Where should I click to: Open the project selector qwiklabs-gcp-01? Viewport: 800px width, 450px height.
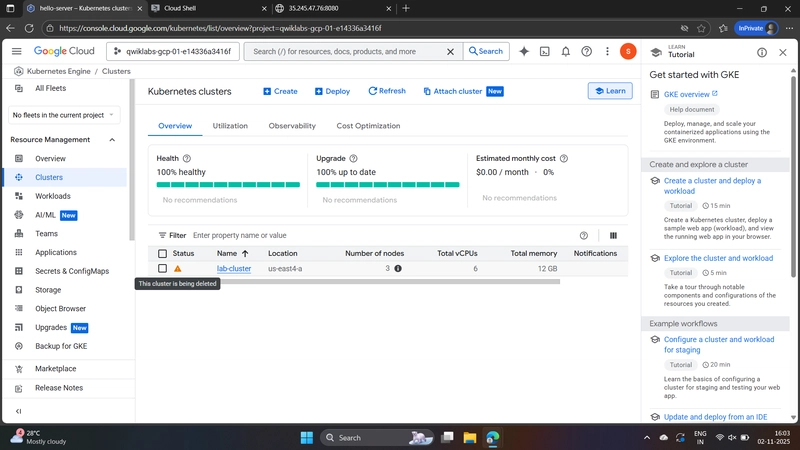click(x=189, y=51)
